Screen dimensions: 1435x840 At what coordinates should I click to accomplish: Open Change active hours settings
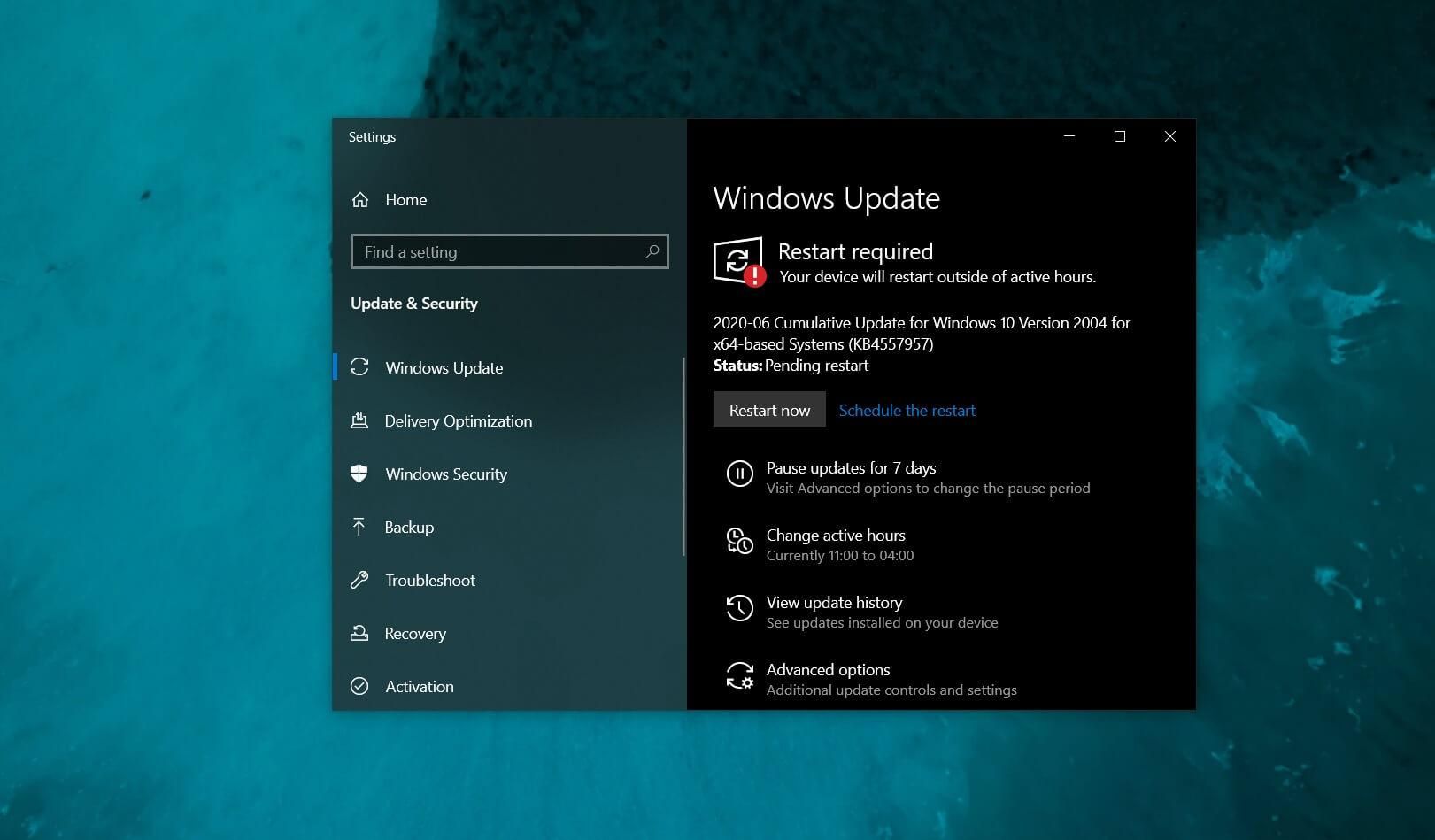(x=836, y=535)
